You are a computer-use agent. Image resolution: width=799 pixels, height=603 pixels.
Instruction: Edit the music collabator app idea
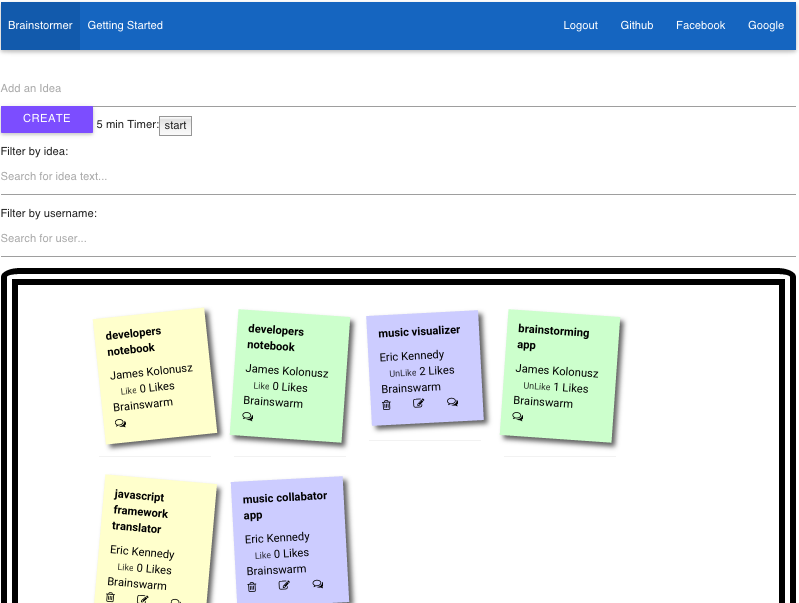pos(284,585)
